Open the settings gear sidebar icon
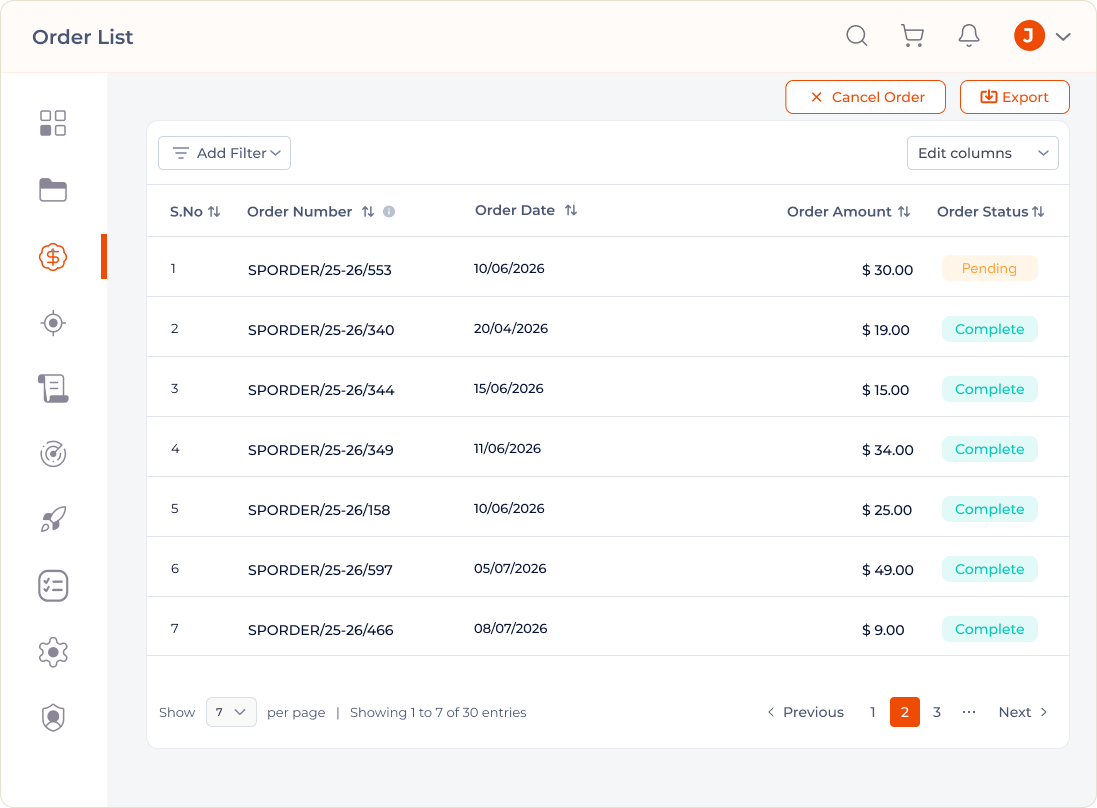1097x808 pixels. point(53,652)
